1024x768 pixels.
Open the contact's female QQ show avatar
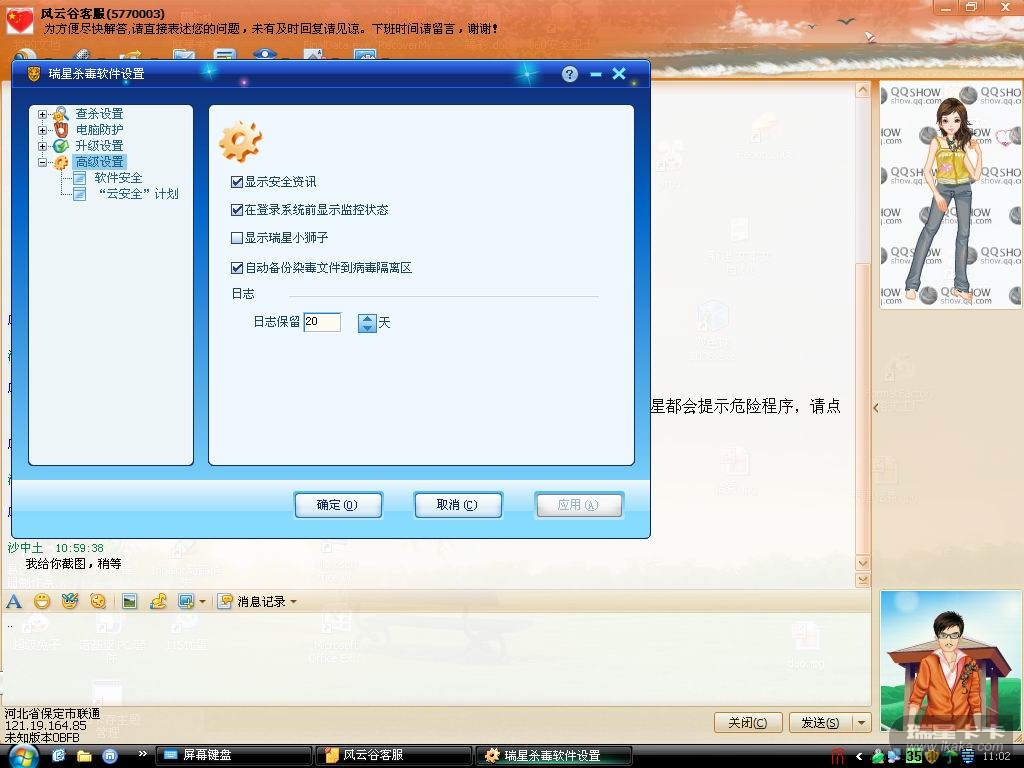coord(951,195)
